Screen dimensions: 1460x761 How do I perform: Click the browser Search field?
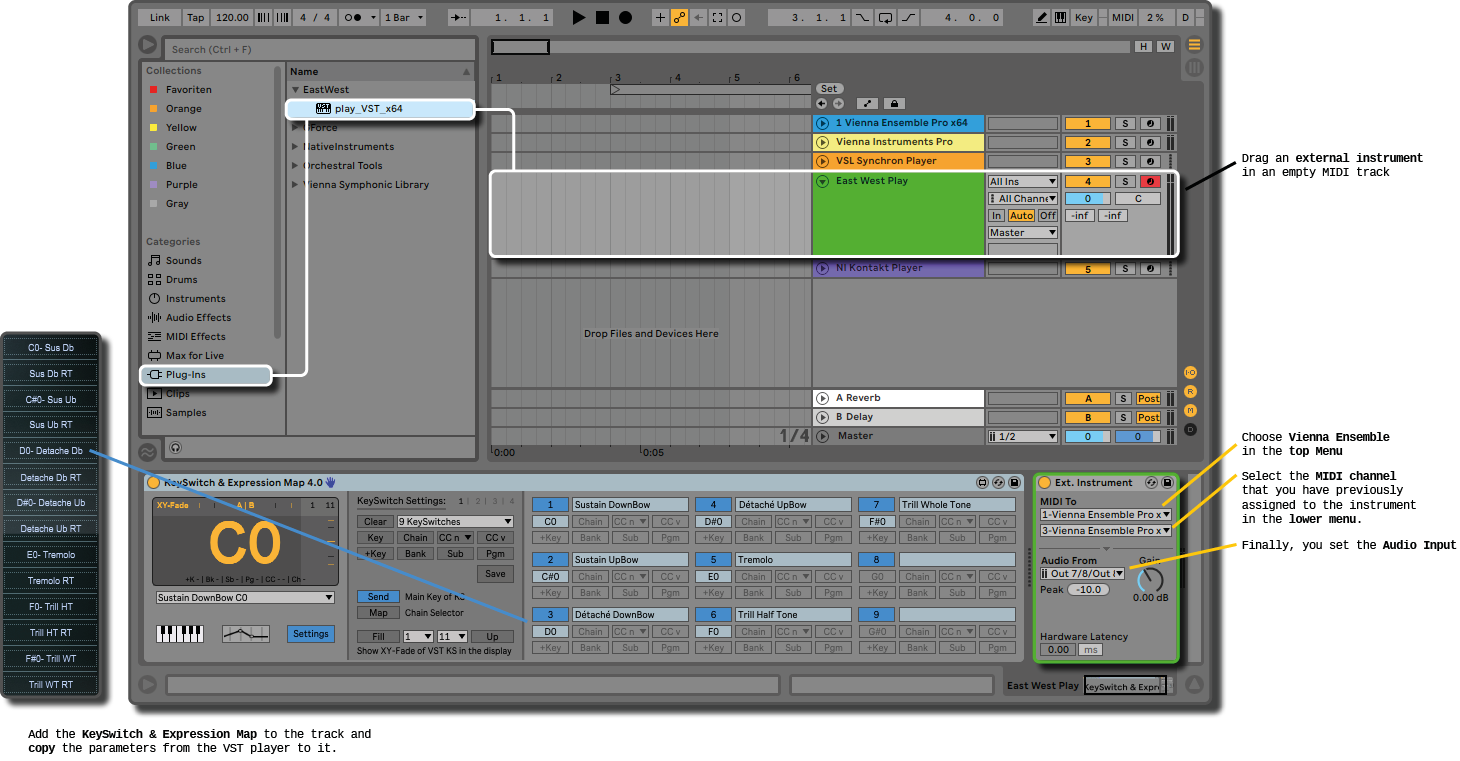pyautogui.click(x=320, y=49)
